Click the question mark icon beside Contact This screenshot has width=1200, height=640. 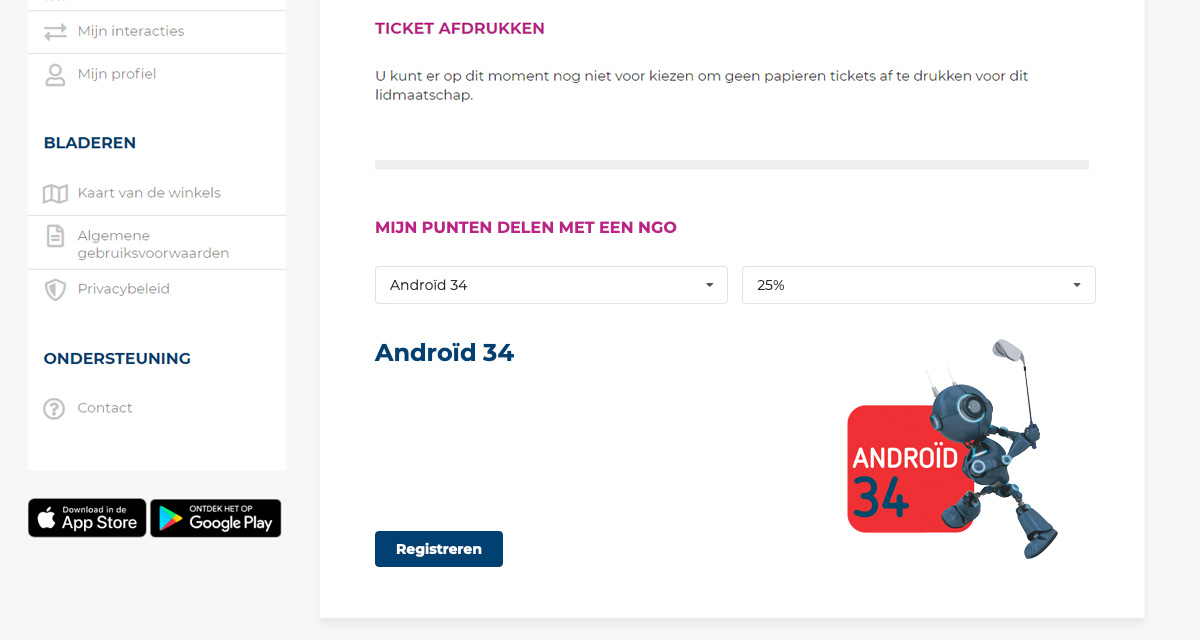[54, 409]
